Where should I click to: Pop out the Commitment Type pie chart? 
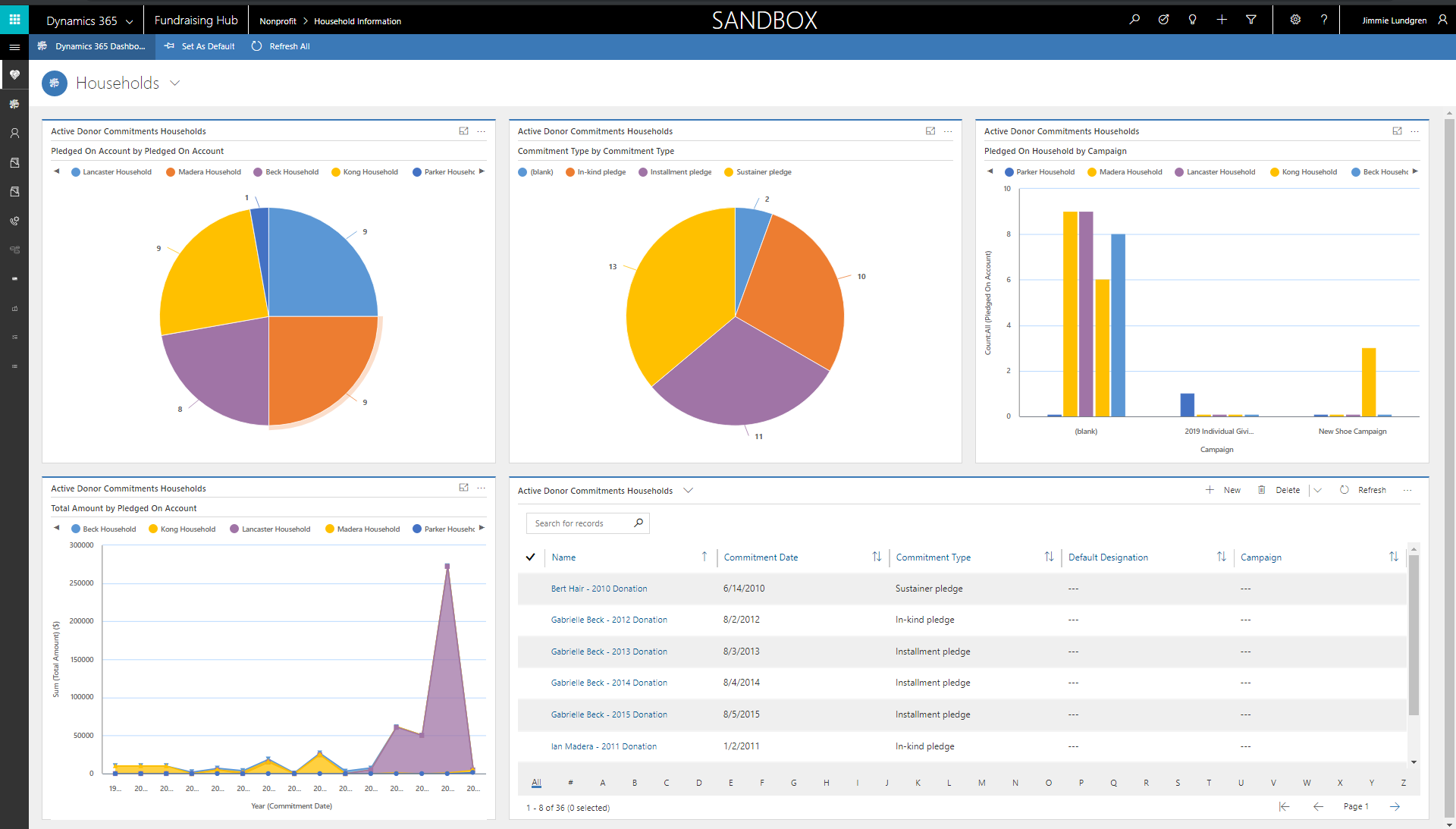point(930,131)
